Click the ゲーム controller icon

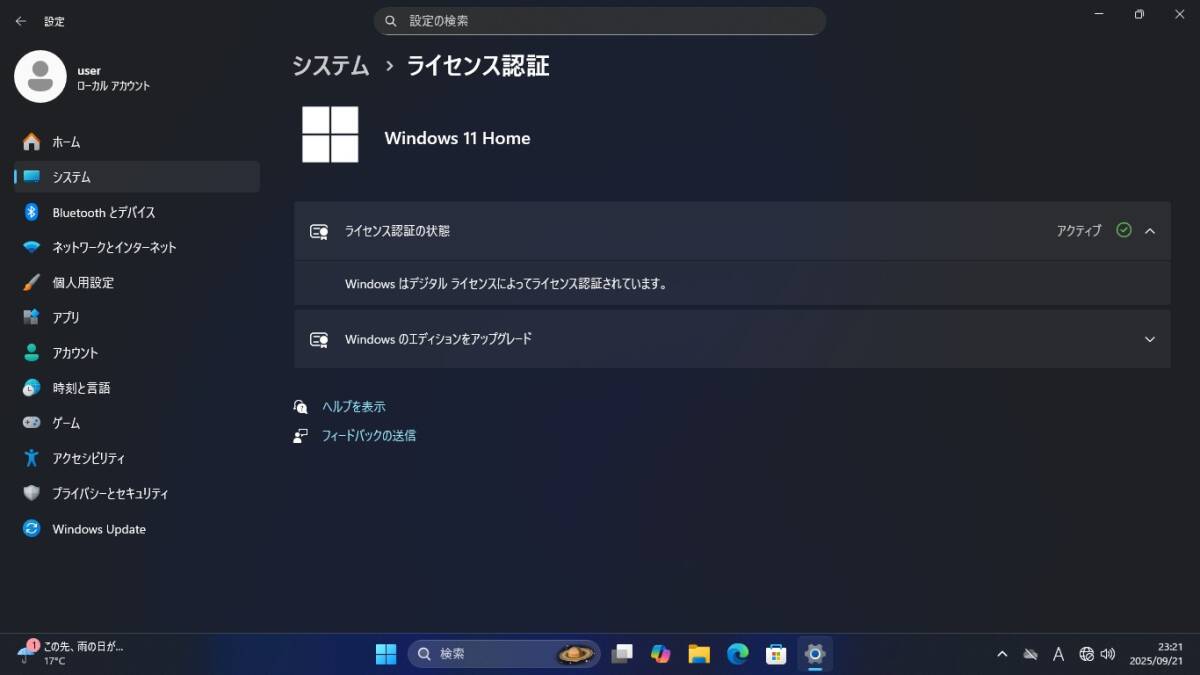[32, 423]
